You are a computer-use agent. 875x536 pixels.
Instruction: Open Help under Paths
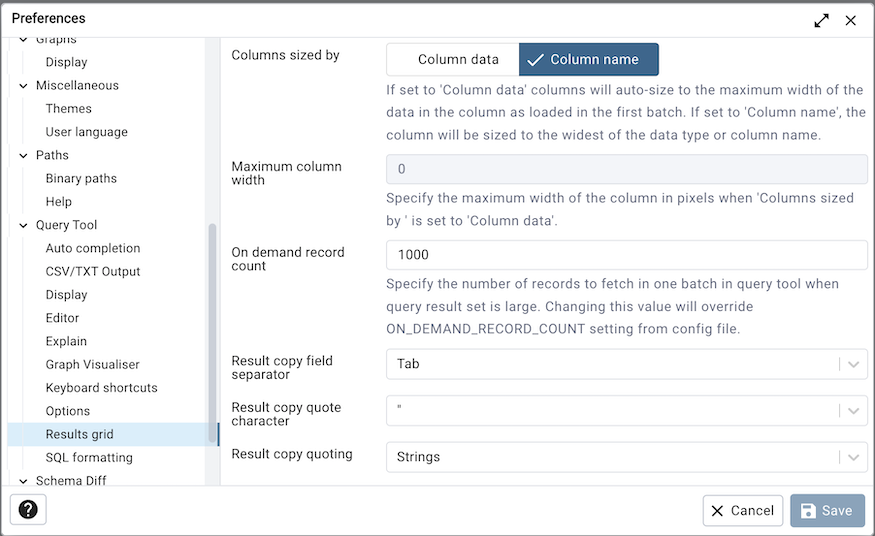coord(59,202)
